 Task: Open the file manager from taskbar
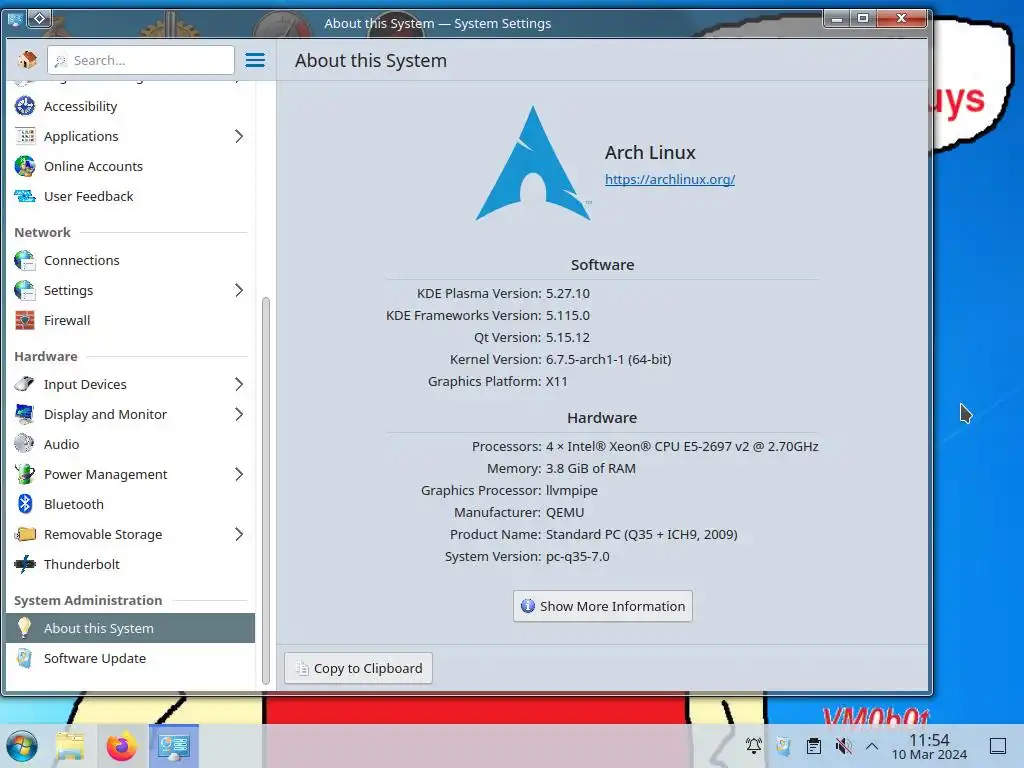coord(71,746)
